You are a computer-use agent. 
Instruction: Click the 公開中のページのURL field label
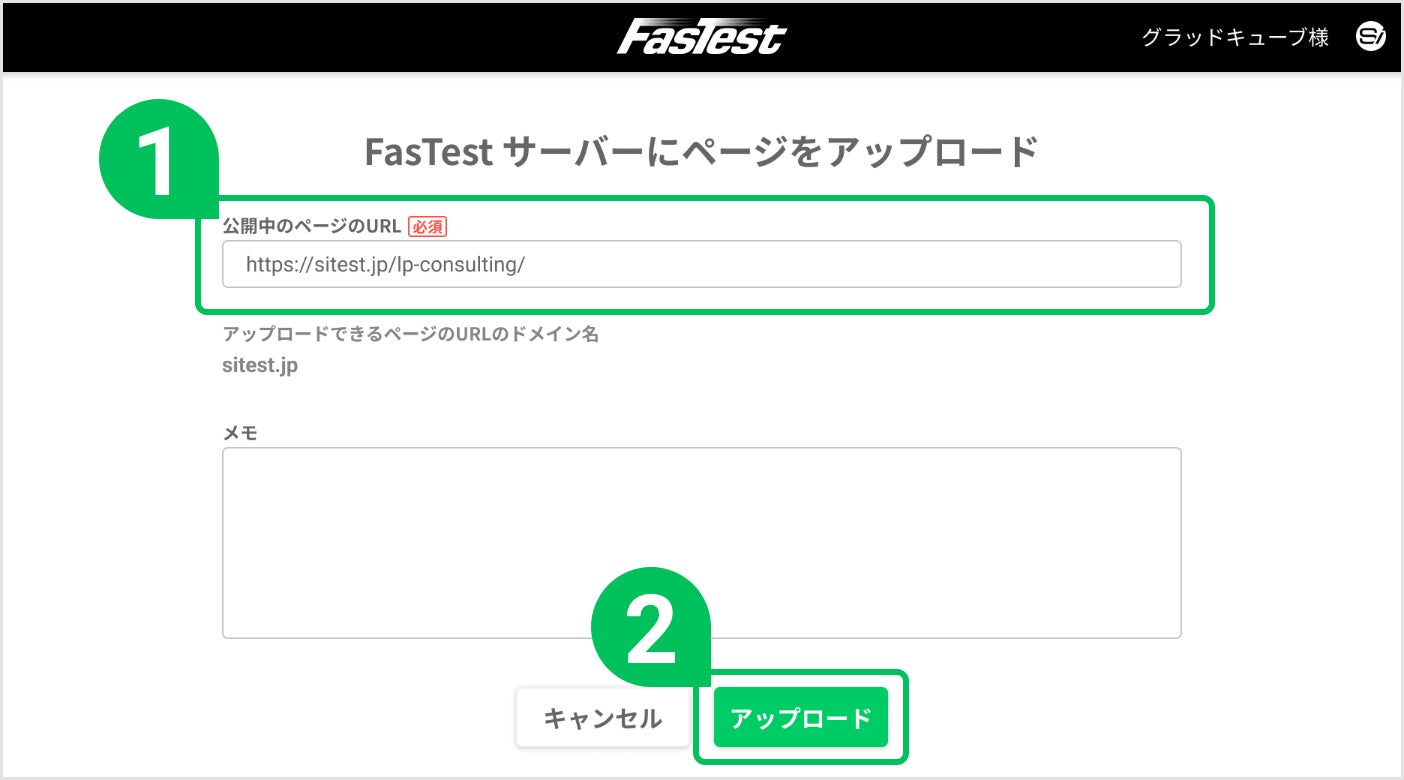311,227
